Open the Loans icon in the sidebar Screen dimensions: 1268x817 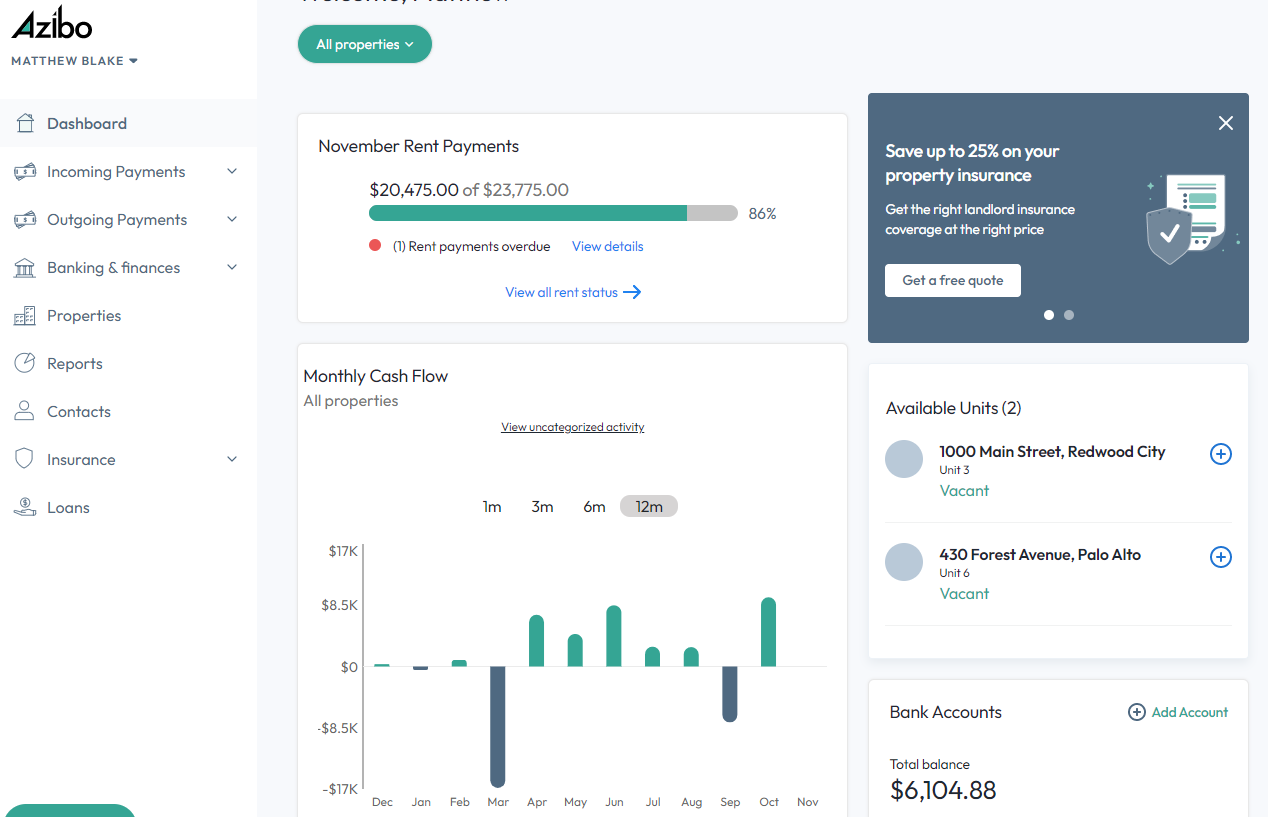26,507
